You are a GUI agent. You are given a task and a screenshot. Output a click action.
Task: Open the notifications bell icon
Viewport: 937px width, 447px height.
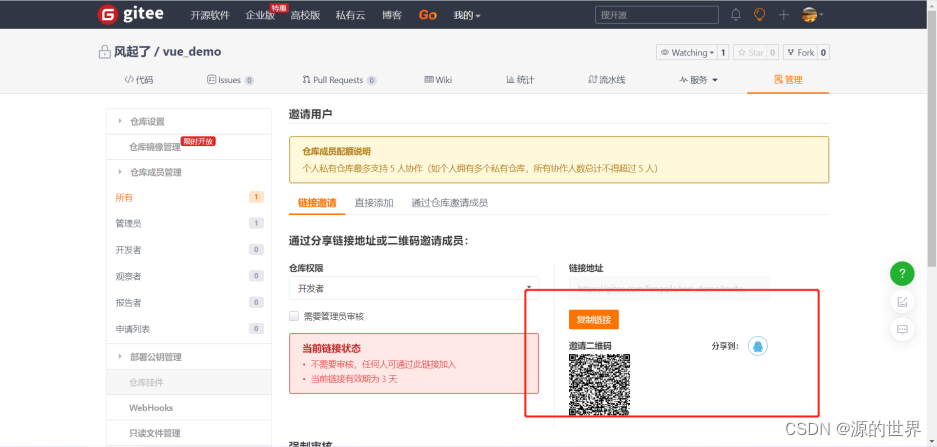coord(736,15)
